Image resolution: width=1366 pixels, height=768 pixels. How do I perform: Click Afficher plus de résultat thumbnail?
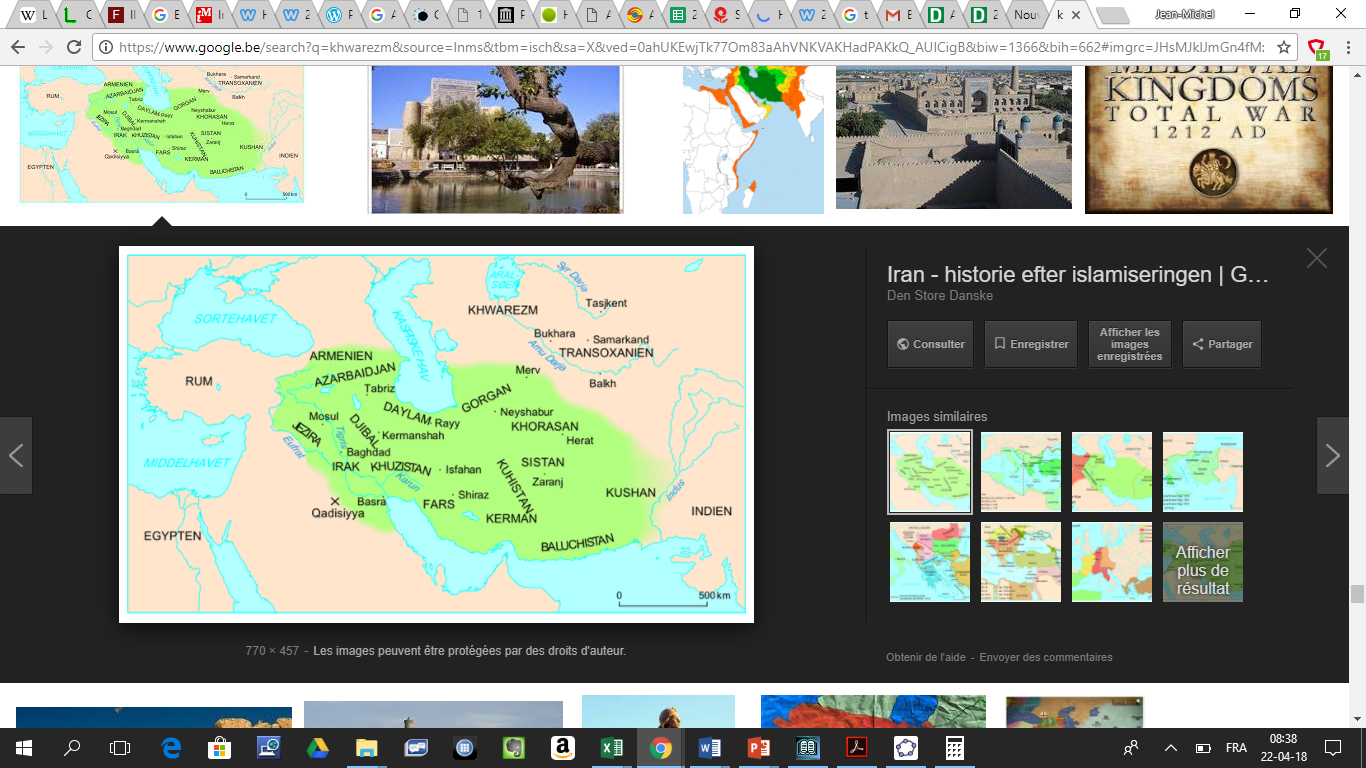pyautogui.click(x=1202, y=562)
